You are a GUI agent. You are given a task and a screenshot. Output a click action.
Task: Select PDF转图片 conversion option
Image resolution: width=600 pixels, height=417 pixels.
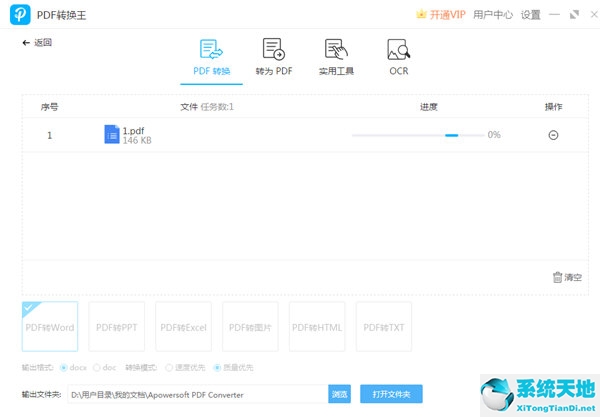pyautogui.click(x=250, y=326)
